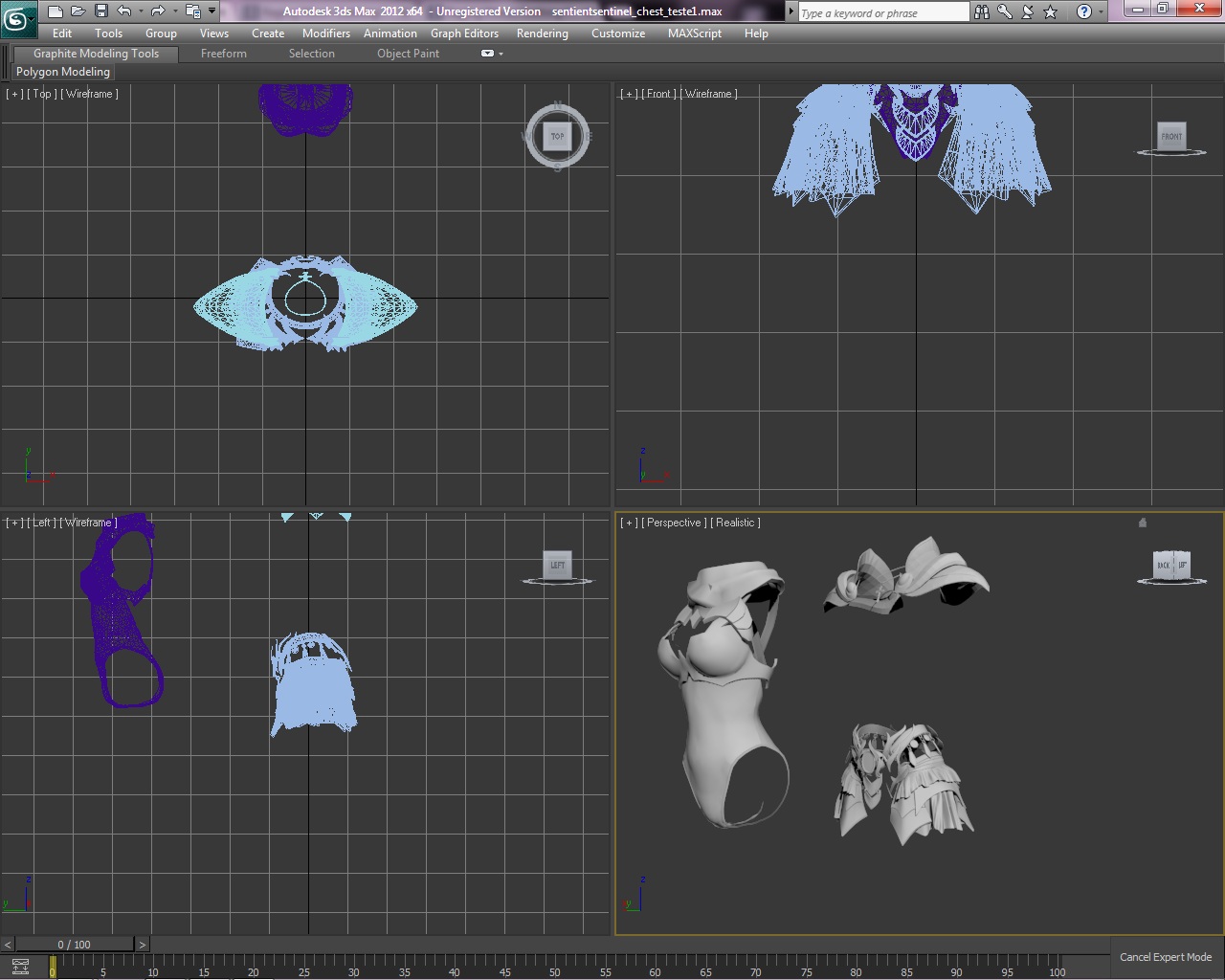The height and width of the screenshot is (980, 1225).
Task: Open the Modifiers menu
Action: [325, 33]
